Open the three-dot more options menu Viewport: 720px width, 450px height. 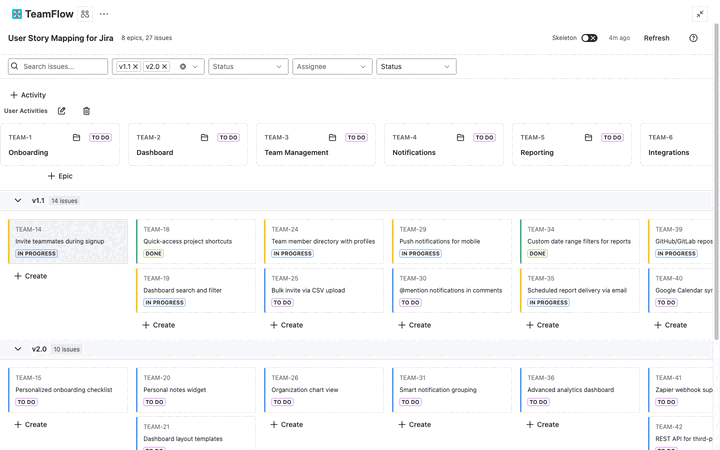104,14
